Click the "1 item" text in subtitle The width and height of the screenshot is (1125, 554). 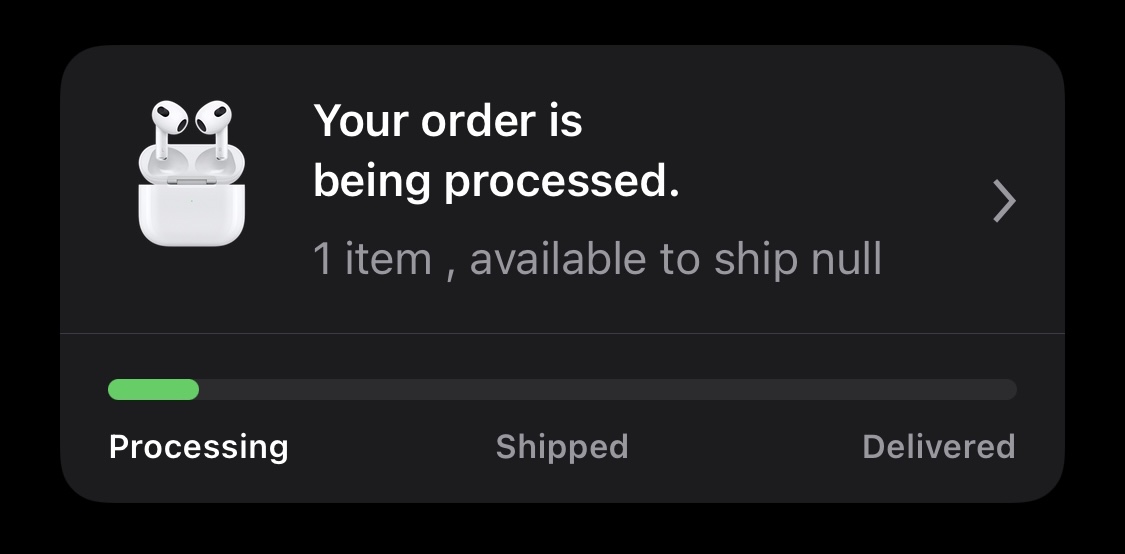pyautogui.click(x=372, y=259)
